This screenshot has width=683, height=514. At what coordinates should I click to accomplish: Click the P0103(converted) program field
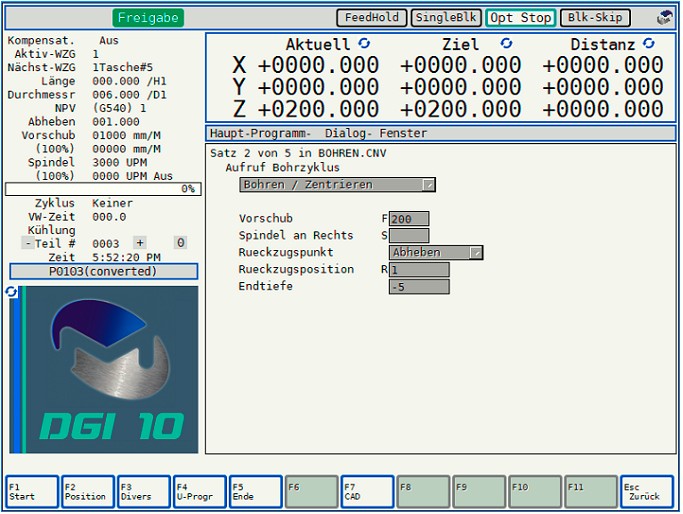[104, 271]
